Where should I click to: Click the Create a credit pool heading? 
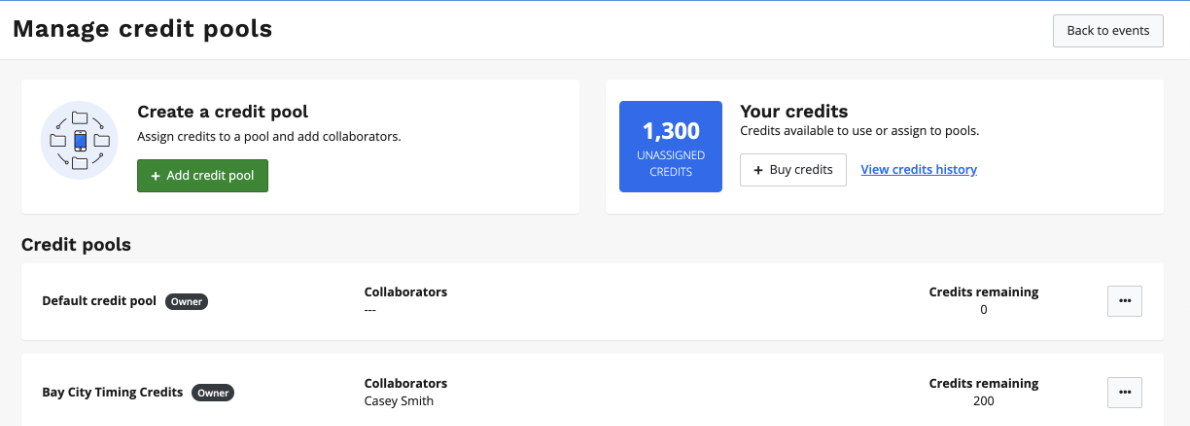pyautogui.click(x=222, y=112)
